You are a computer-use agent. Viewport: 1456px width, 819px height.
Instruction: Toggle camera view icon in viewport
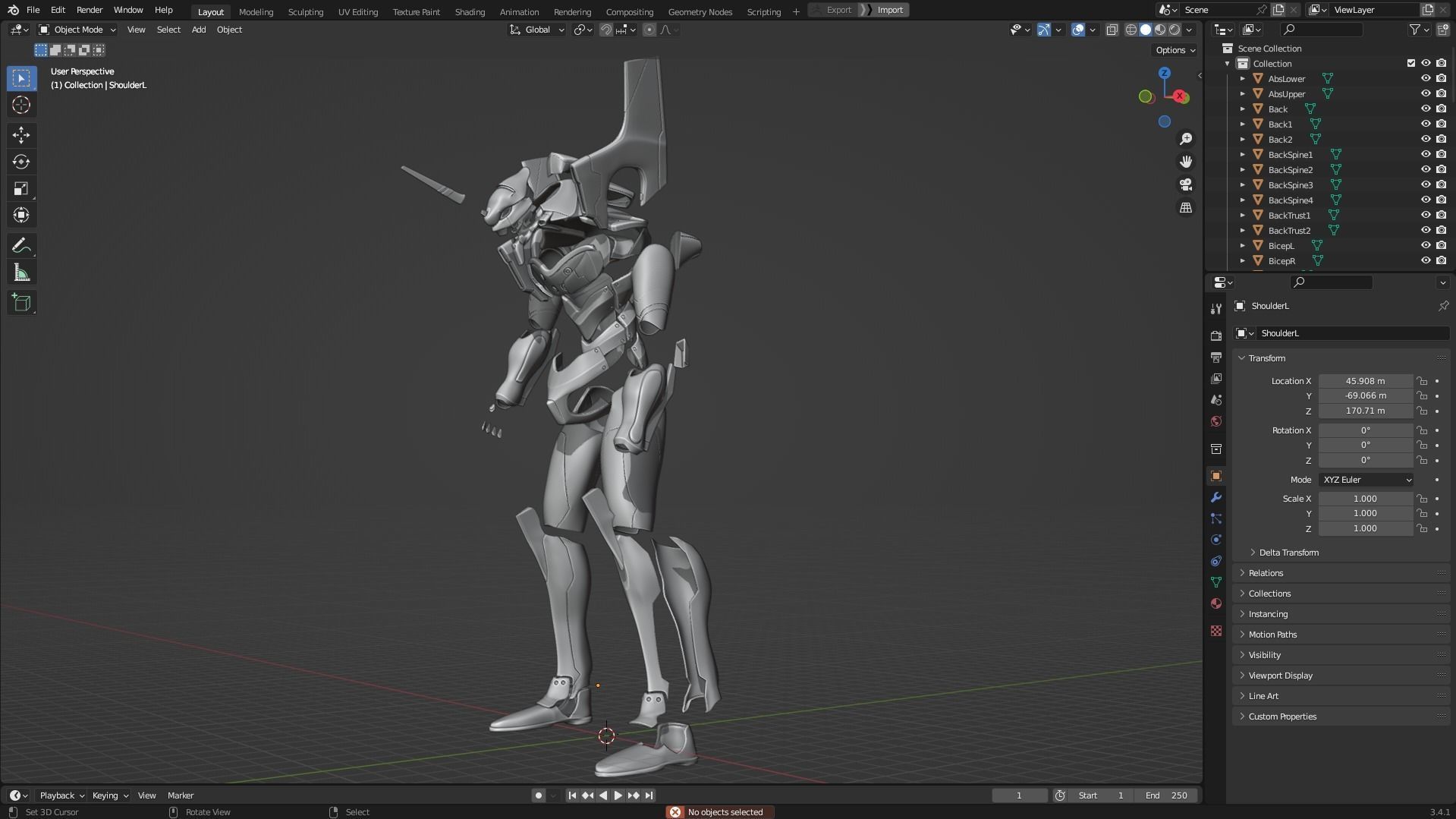(x=1185, y=184)
